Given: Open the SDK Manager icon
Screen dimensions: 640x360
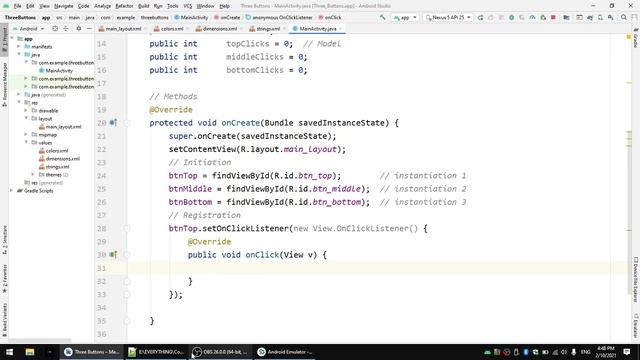Looking at the screenshot, I should pyautogui.click(x=611, y=18).
